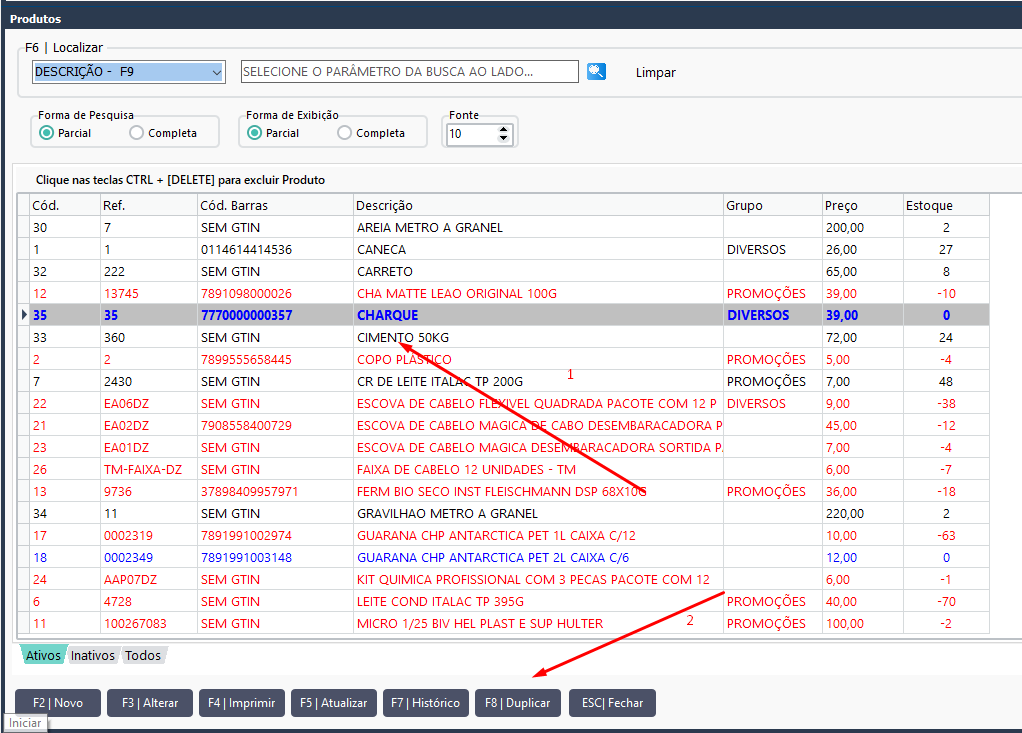The image size is (1022, 733).
Task: Click the F4 | Imprimir button
Action: pos(242,703)
